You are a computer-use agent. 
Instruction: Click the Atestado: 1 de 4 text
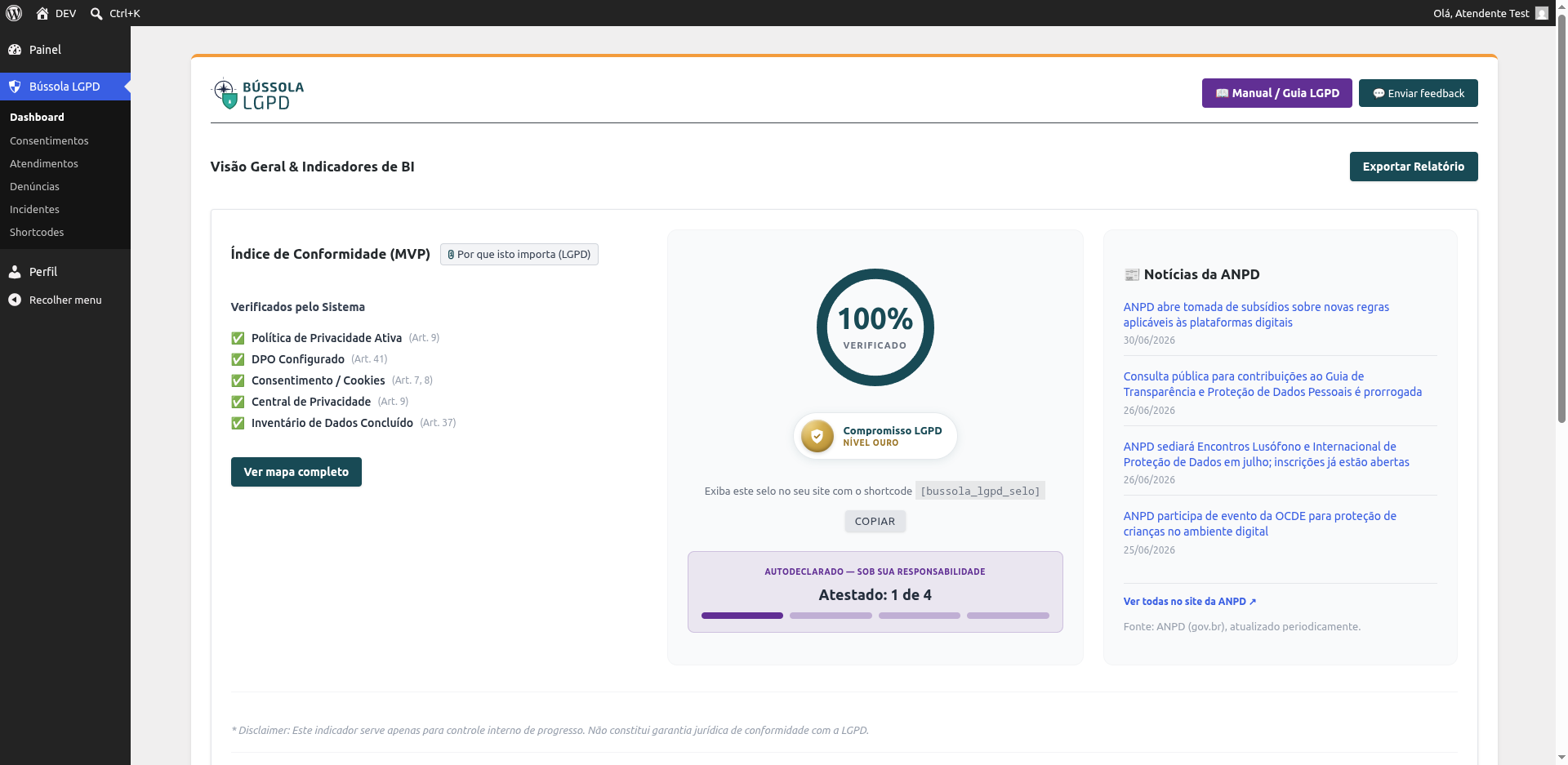pos(875,595)
